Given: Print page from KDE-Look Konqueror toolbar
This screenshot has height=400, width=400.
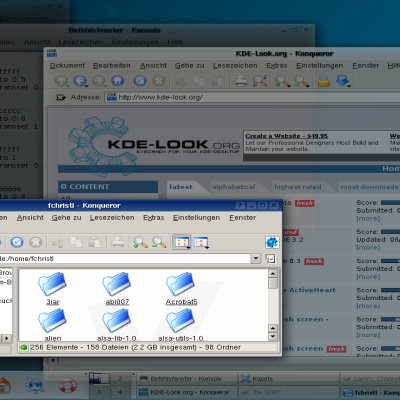Looking at the screenshot, I should tap(241, 81).
